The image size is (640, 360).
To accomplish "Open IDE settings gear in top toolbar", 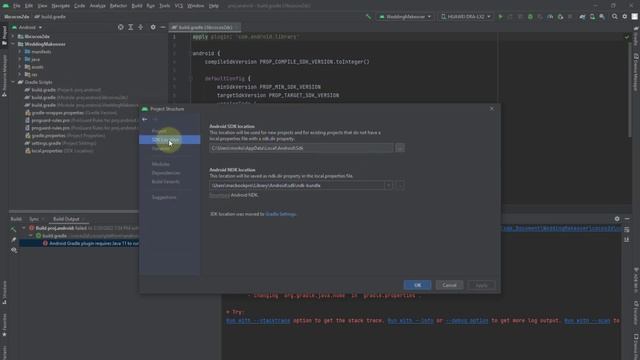I will 624,17.
